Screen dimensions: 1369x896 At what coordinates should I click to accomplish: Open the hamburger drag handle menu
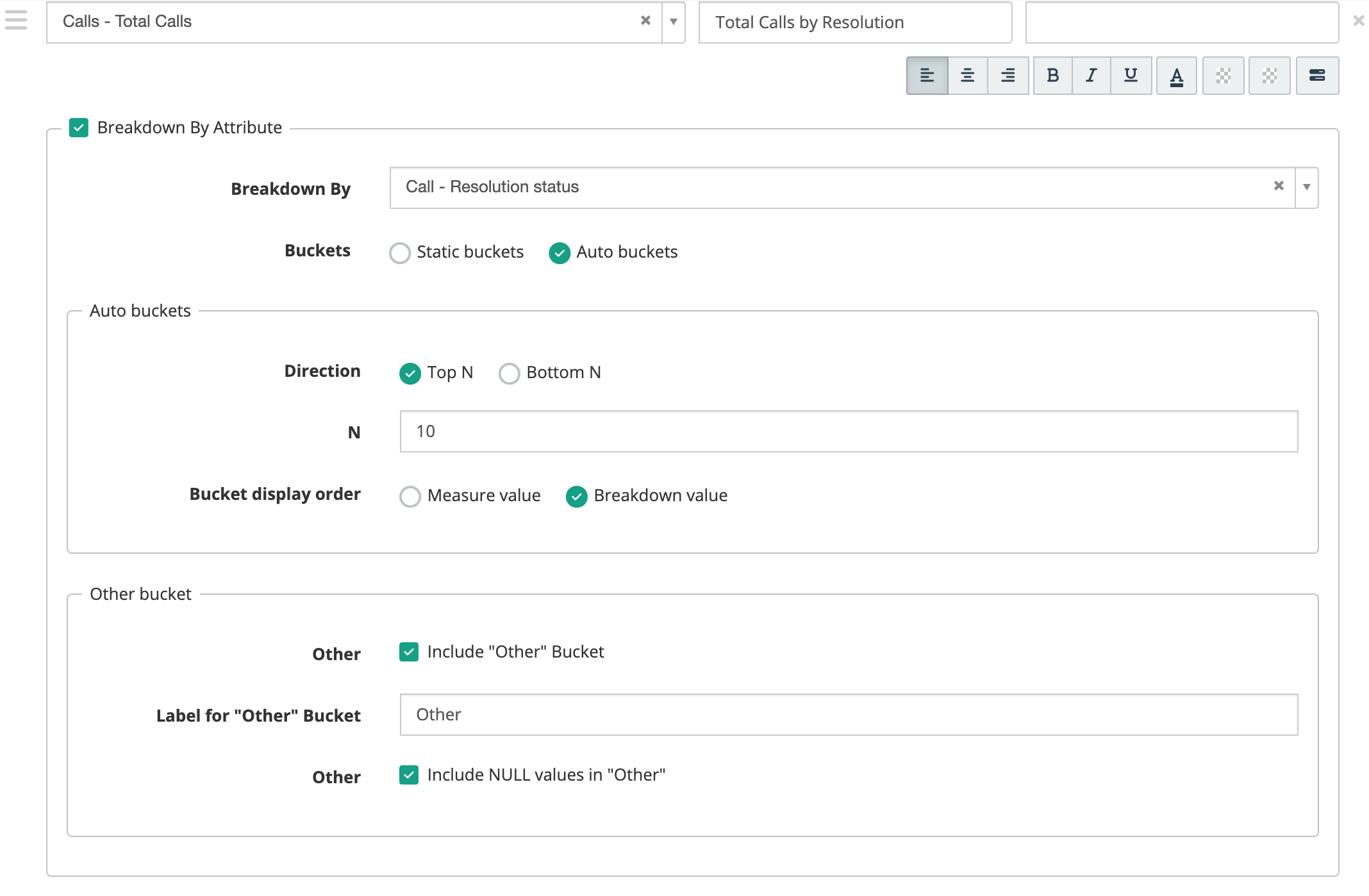click(16, 21)
